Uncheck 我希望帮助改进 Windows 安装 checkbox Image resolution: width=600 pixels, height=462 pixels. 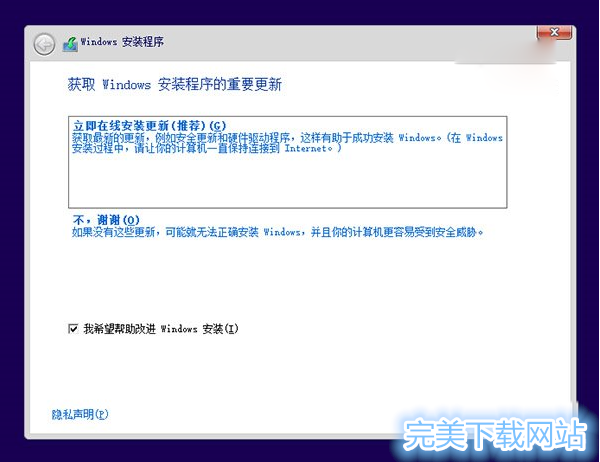73,328
